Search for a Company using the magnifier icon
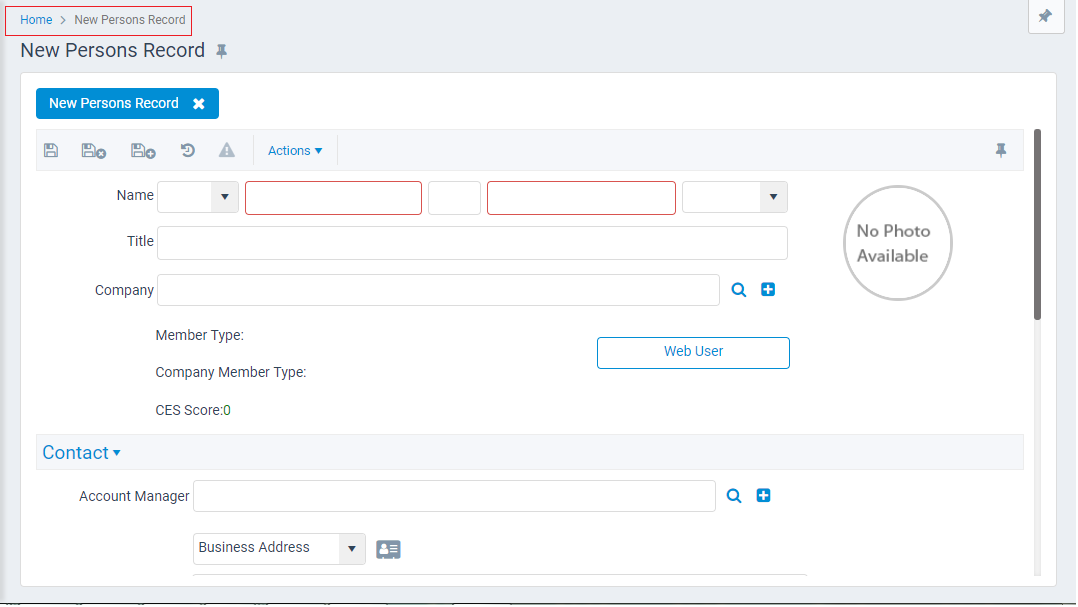This screenshot has width=1078, height=607. (738, 289)
